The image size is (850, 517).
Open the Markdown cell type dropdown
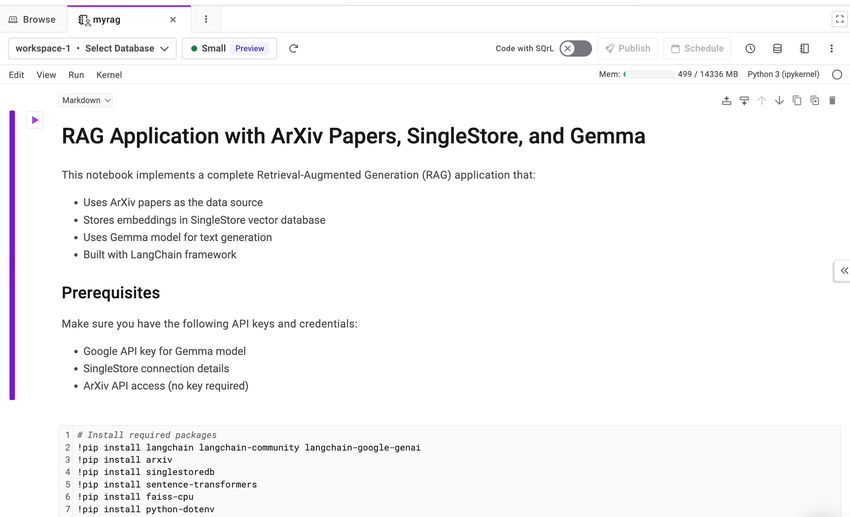(x=86, y=100)
